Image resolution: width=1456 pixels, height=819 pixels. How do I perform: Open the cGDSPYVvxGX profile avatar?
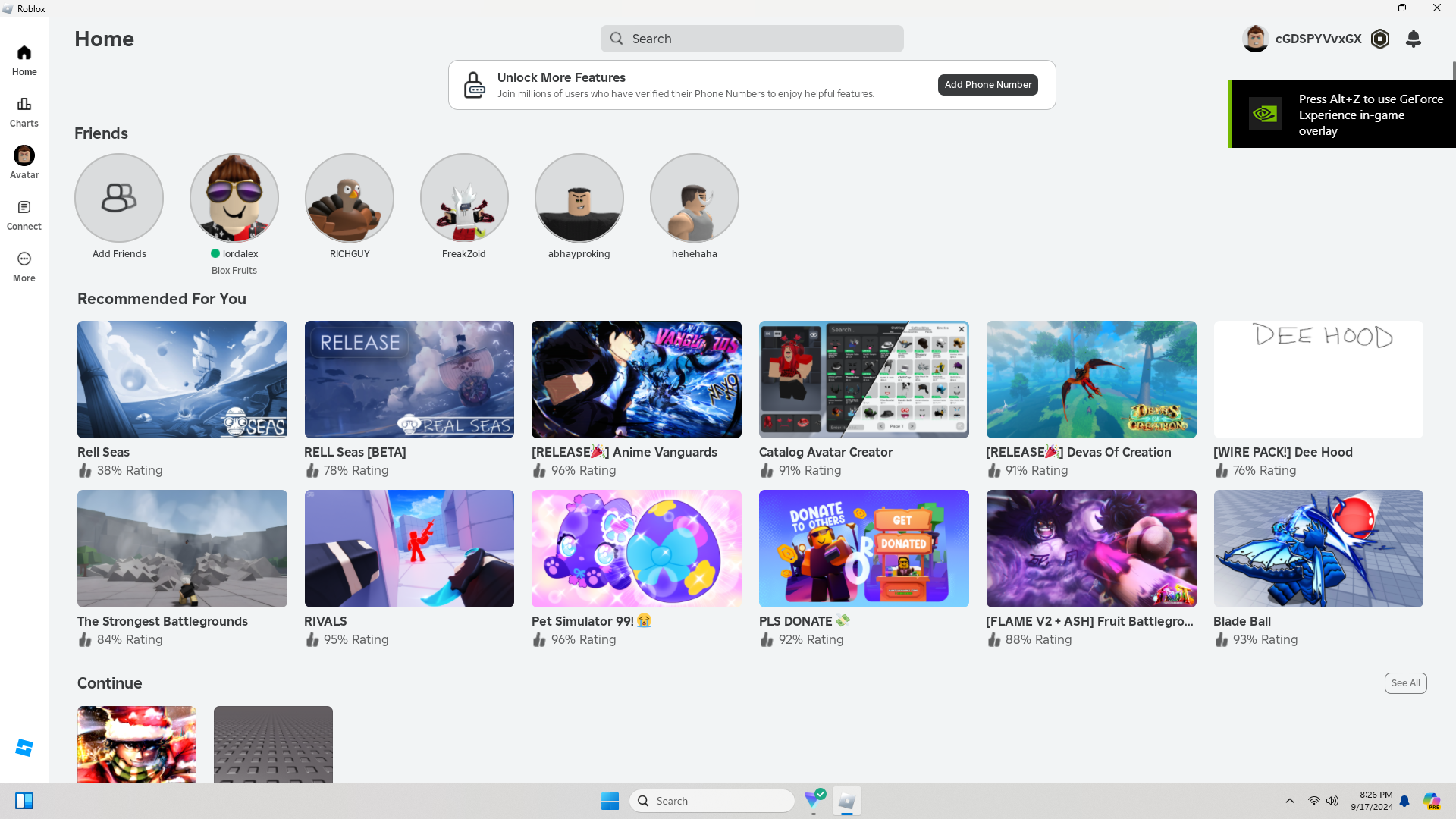pos(1255,39)
